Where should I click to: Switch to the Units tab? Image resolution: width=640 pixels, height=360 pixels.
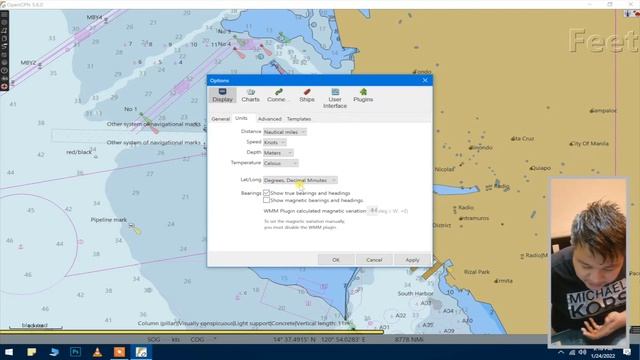tap(241, 118)
